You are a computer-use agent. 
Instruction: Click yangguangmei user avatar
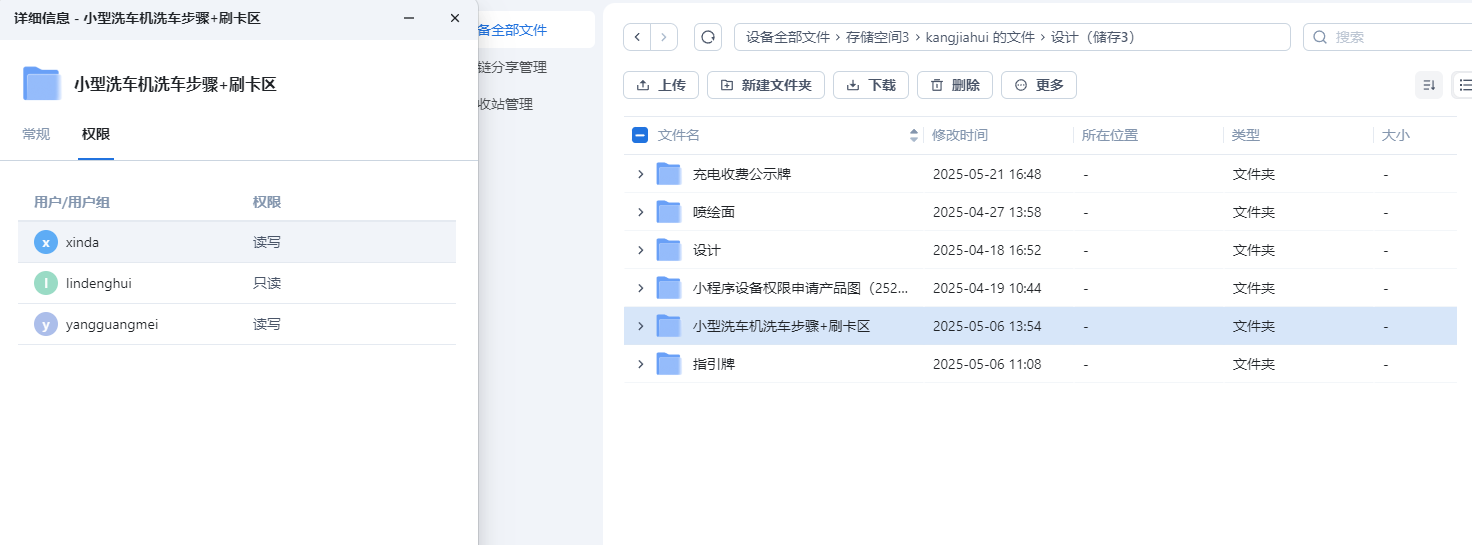point(46,324)
